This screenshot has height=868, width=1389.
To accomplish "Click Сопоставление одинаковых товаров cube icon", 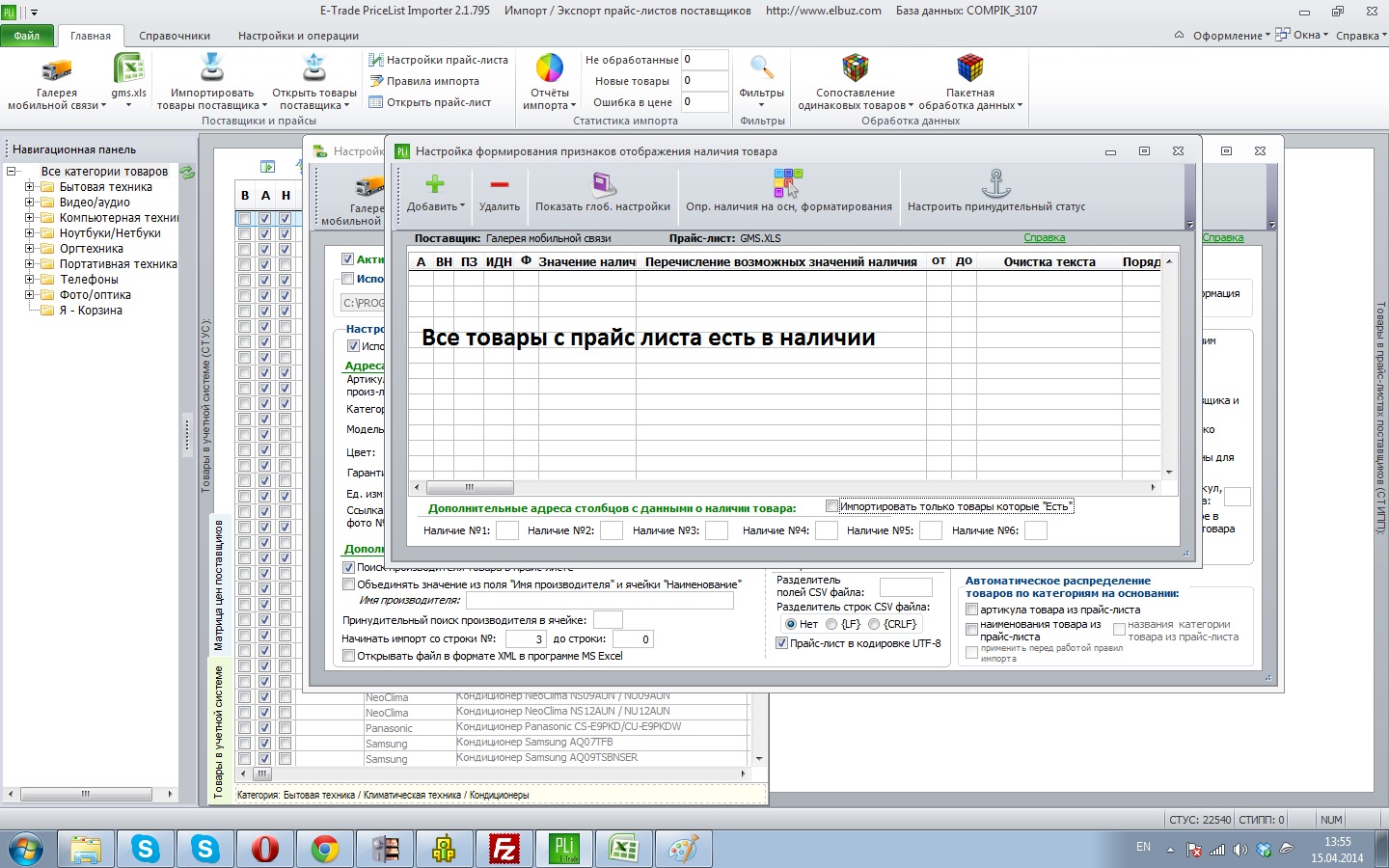I will [x=855, y=68].
